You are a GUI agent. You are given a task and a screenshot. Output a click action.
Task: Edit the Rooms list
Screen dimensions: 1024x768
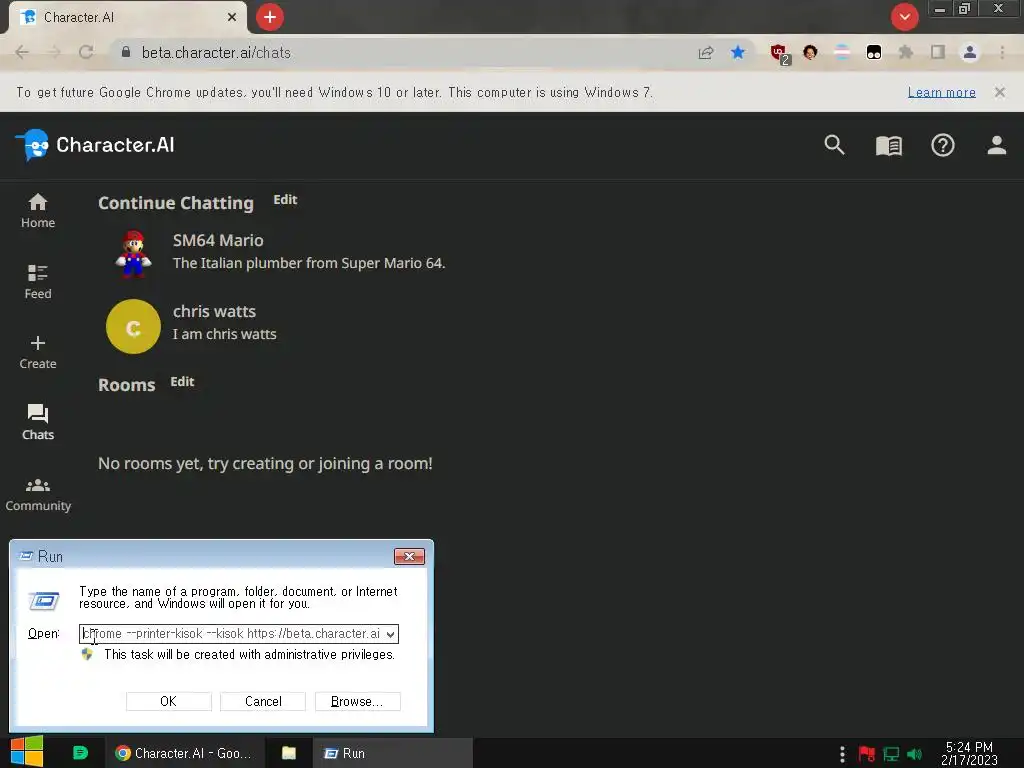coord(182,382)
